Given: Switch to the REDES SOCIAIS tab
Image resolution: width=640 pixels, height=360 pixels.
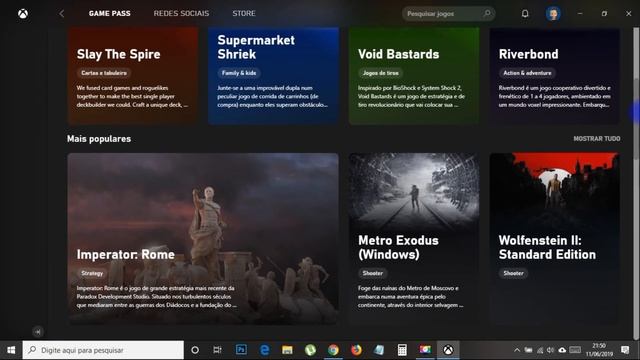Looking at the screenshot, I should coord(181,13).
